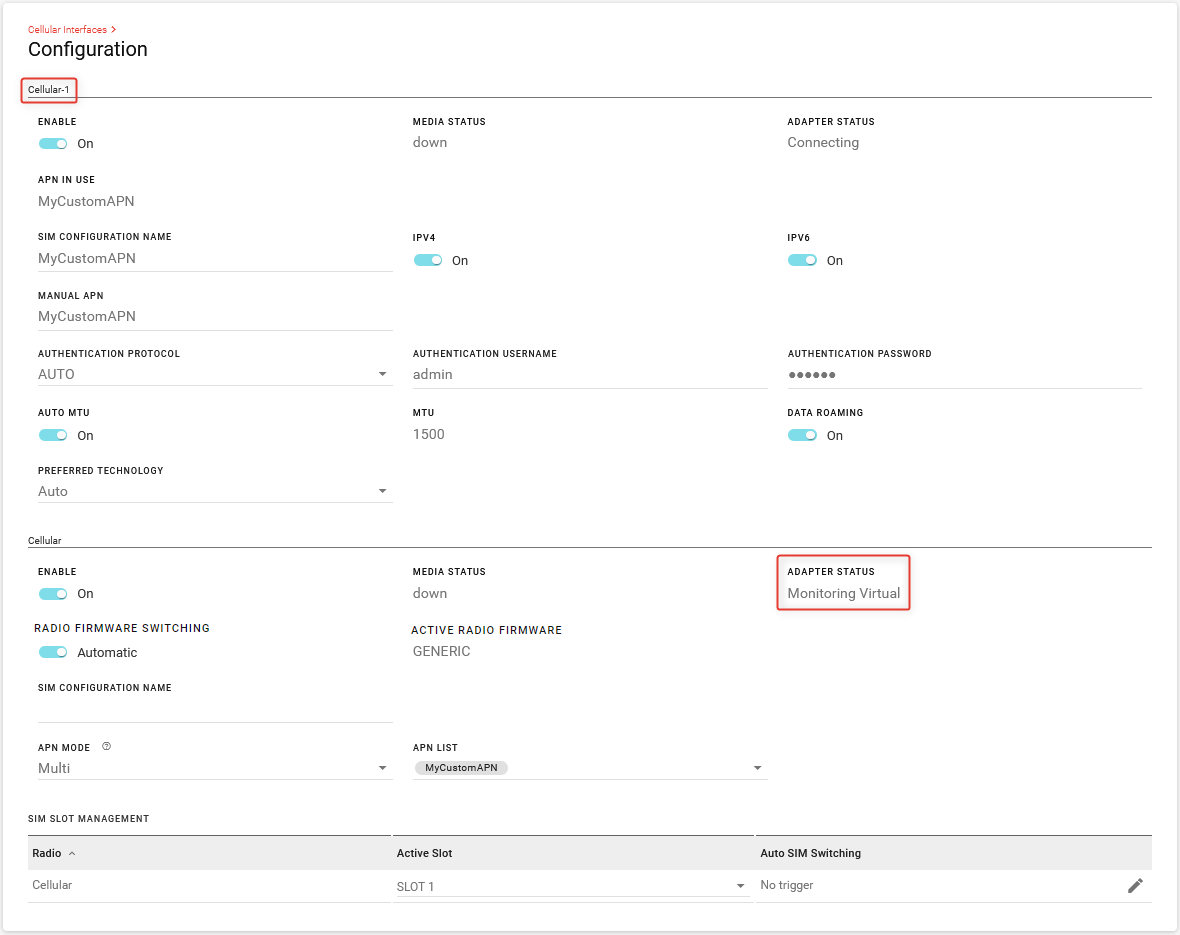1180x935 pixels.
Task: Click the APN In Use MyCustomAPN value
Action: point(87,201)
